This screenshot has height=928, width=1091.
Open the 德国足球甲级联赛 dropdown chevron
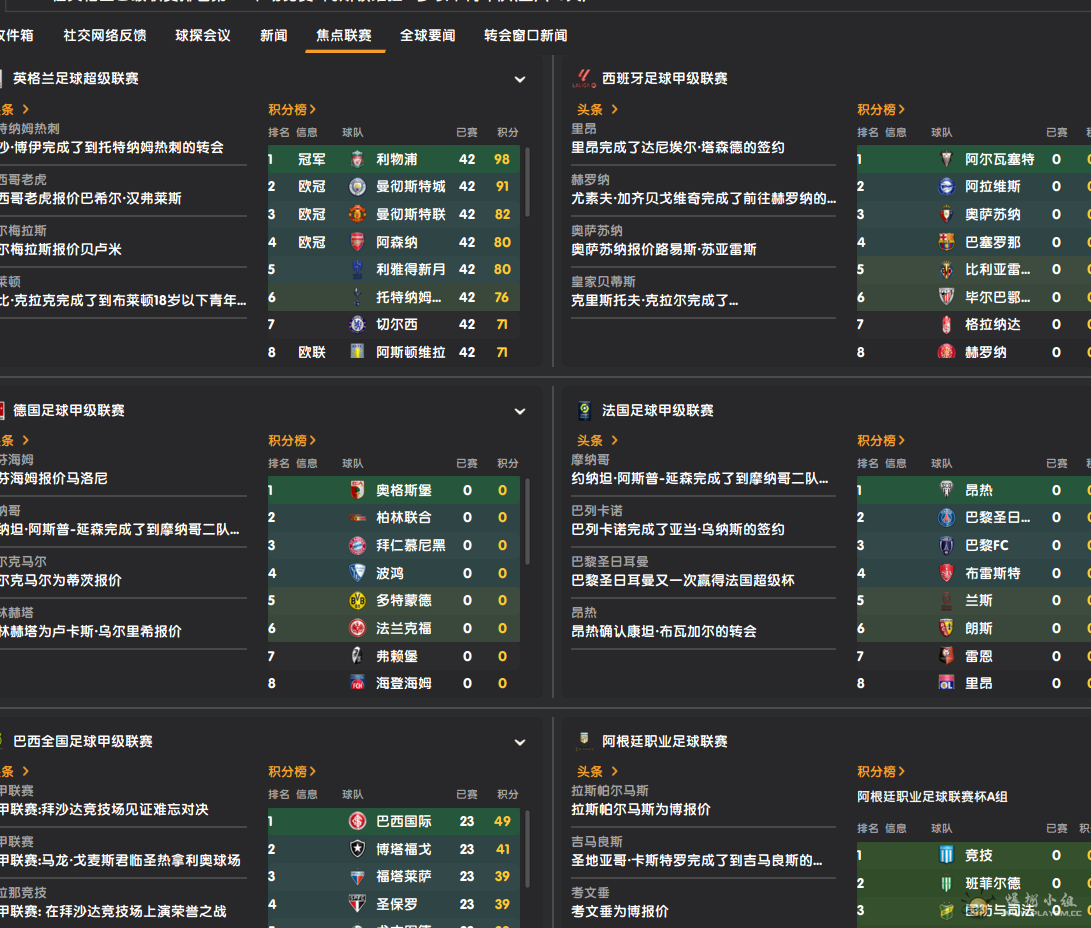click(520, 411)
